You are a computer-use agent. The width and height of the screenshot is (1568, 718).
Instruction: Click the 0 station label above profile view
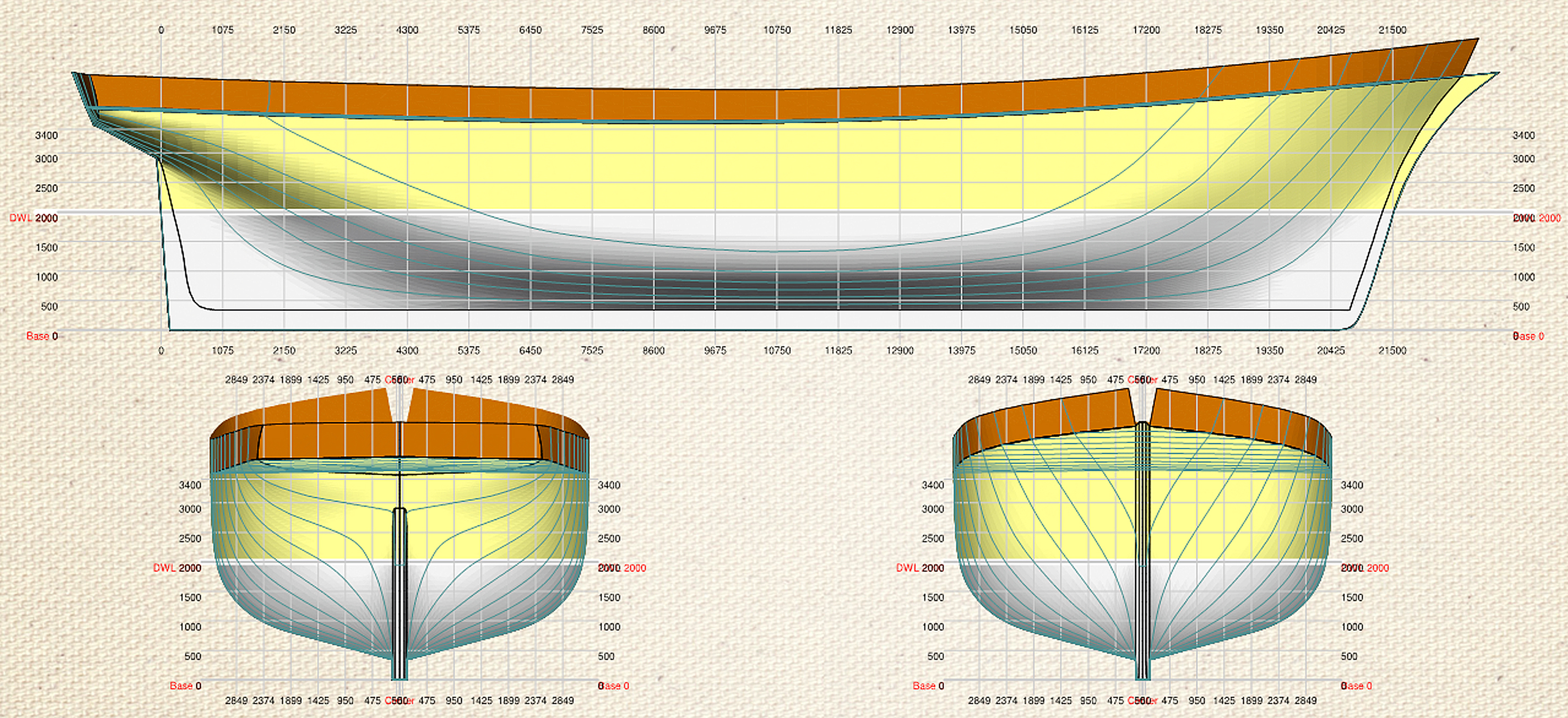161,30
